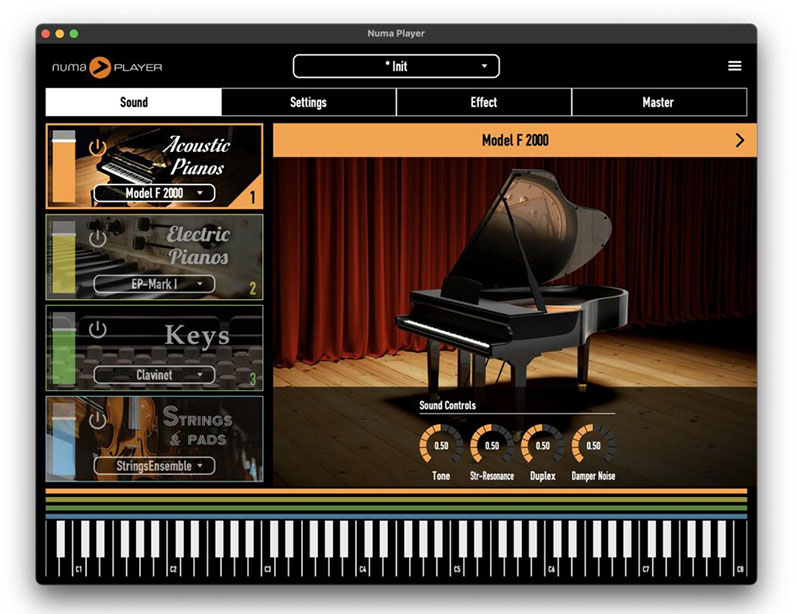Click the Duplex knob
Image resolution: width=796 pixels, height=614 pixels.
coord(542,445)
